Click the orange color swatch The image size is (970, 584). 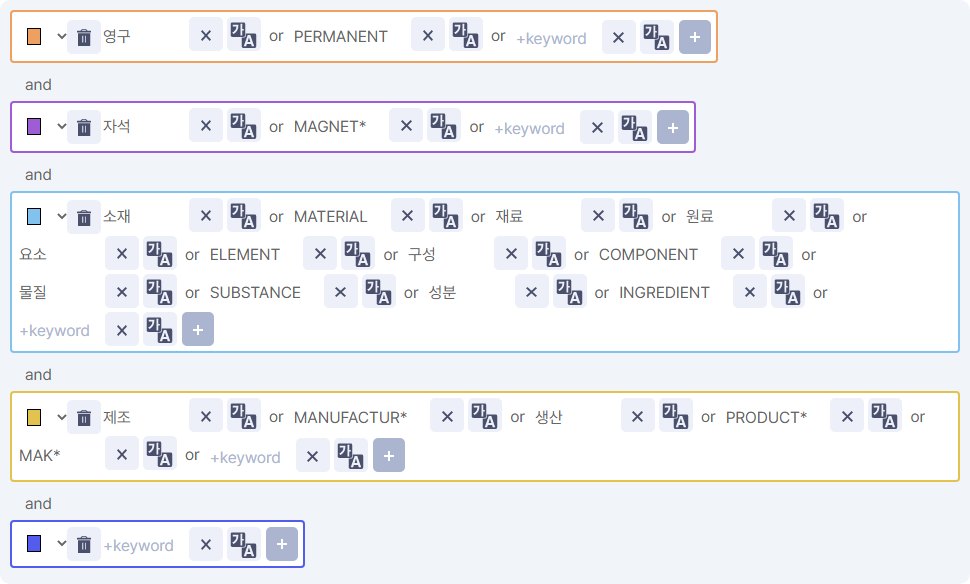(x=34, y=37)
